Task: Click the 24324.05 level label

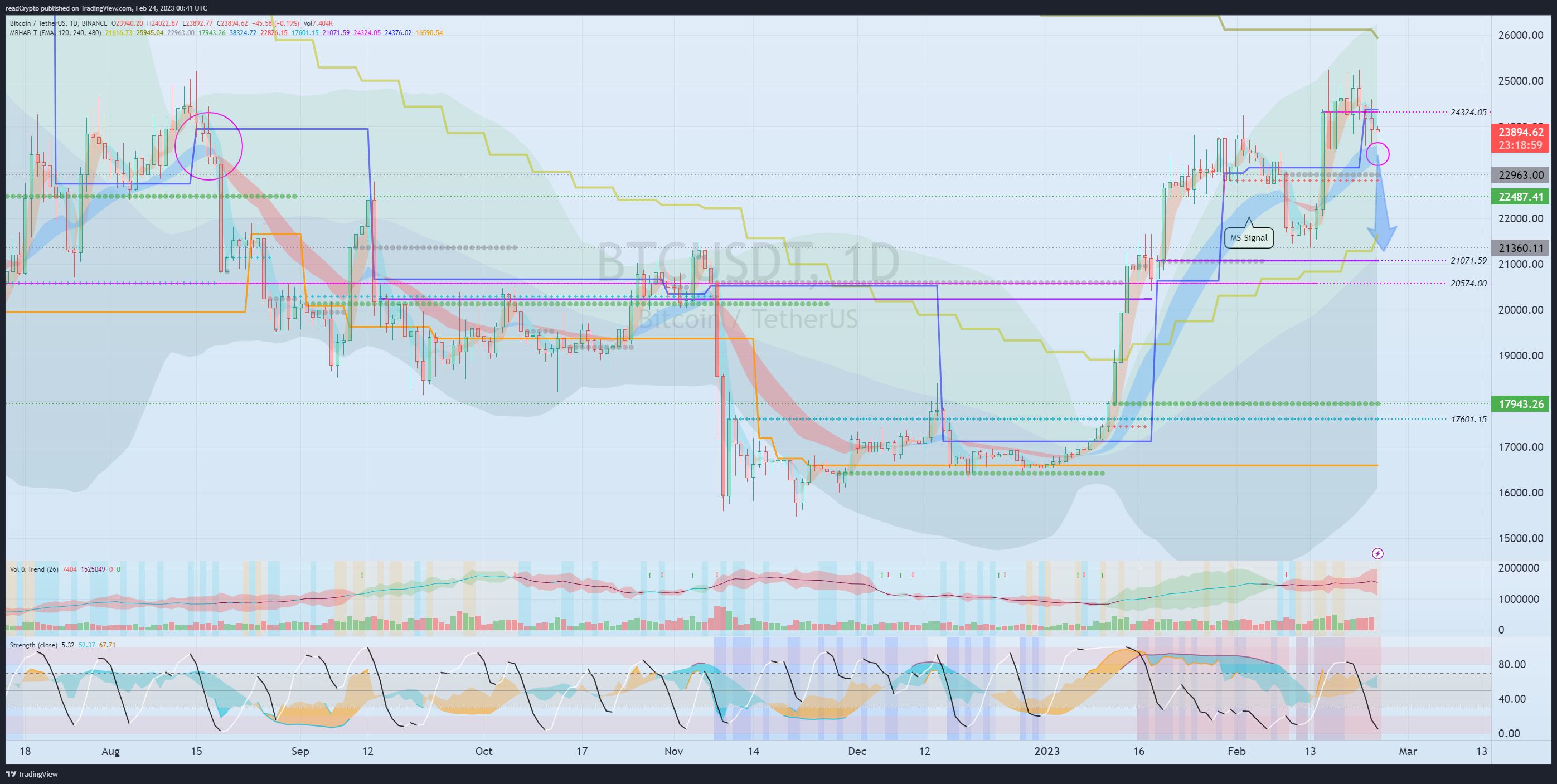Action: (1468, 113)
